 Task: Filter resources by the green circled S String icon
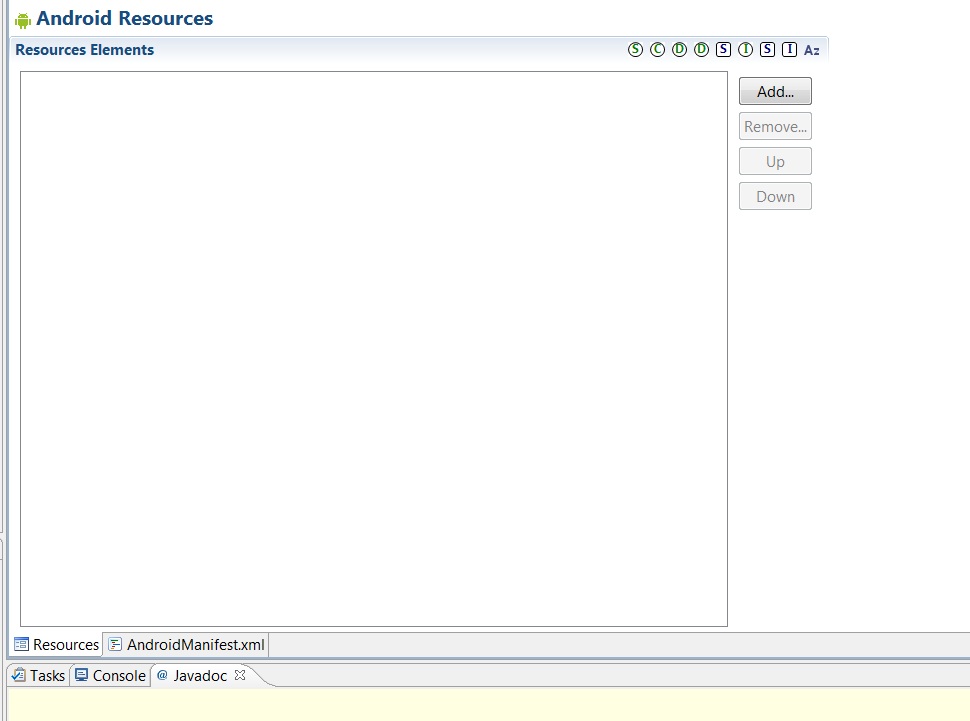[635, 50]
